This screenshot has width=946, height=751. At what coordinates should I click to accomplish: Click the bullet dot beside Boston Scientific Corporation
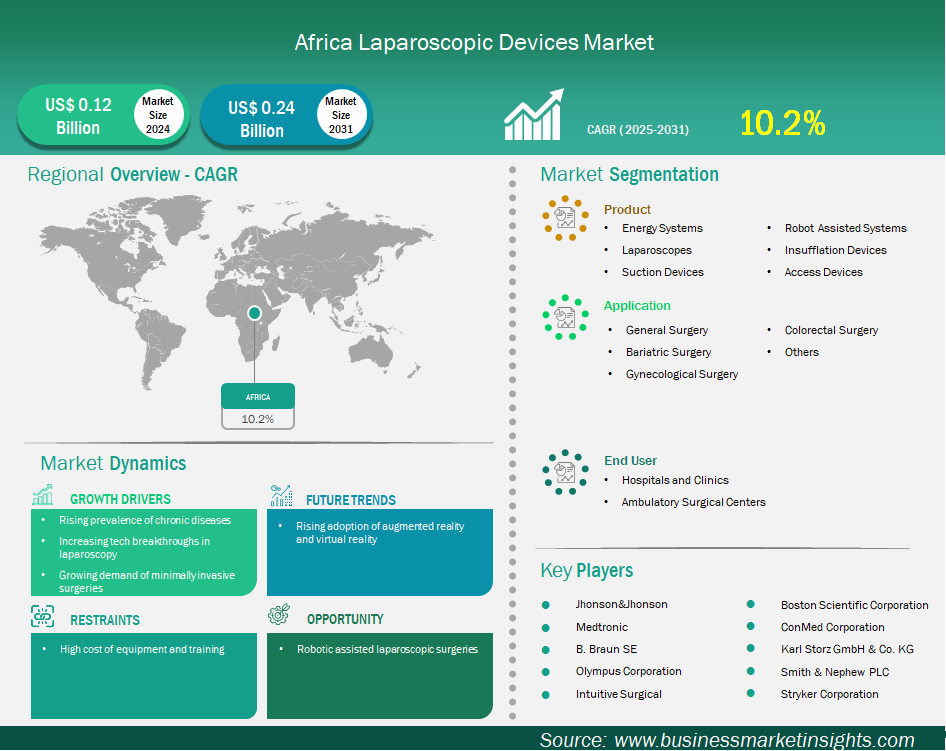click(x=751, y=604)
